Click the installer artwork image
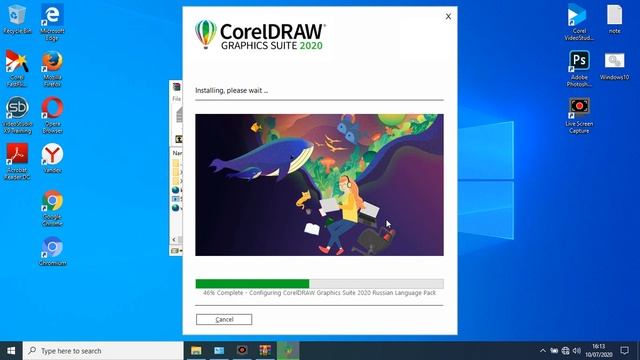Viewport: 640px width, 360px height. (x=319, y=185)
